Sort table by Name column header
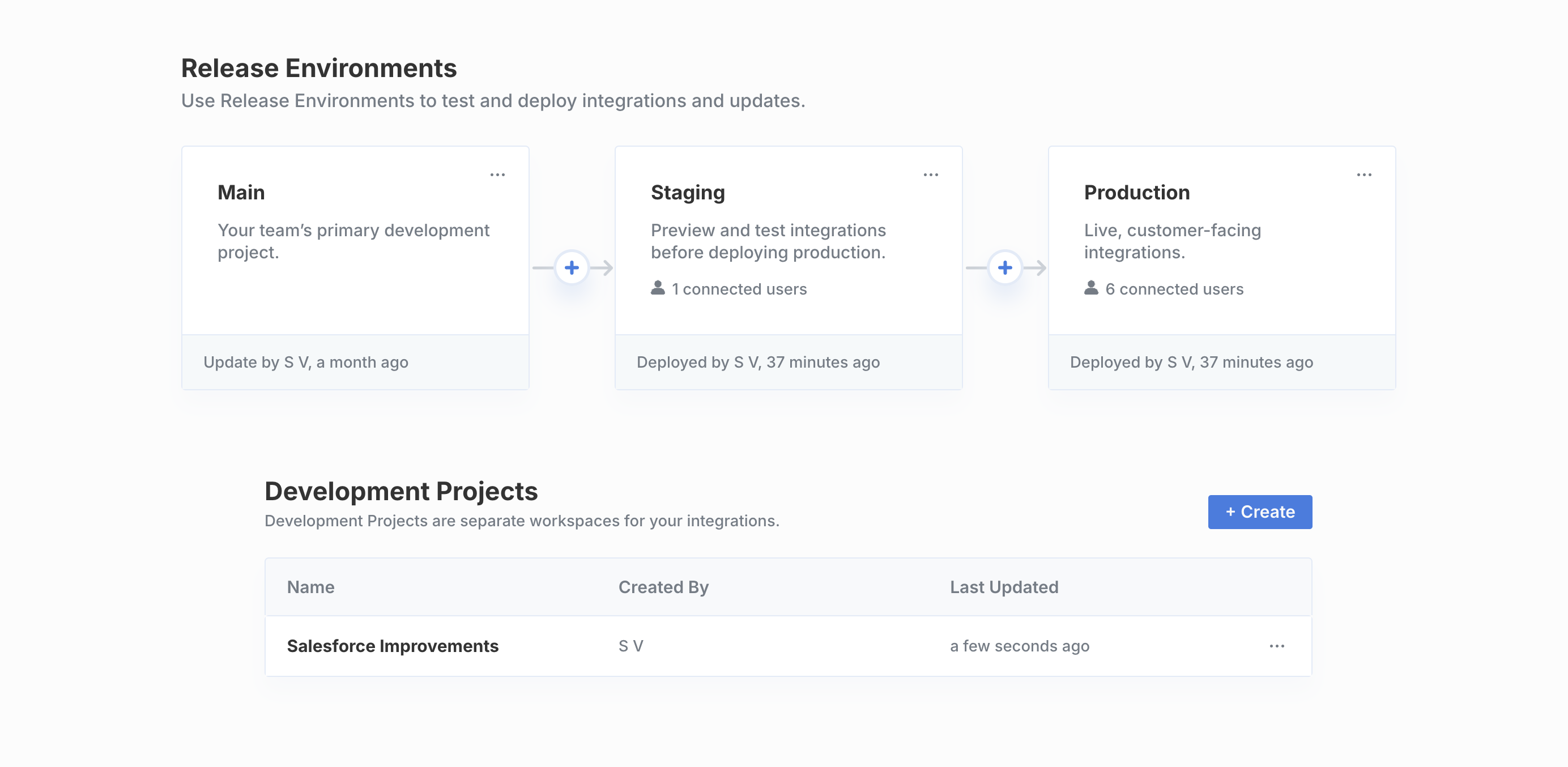The image size is (1568, 767). click(310, 587)
